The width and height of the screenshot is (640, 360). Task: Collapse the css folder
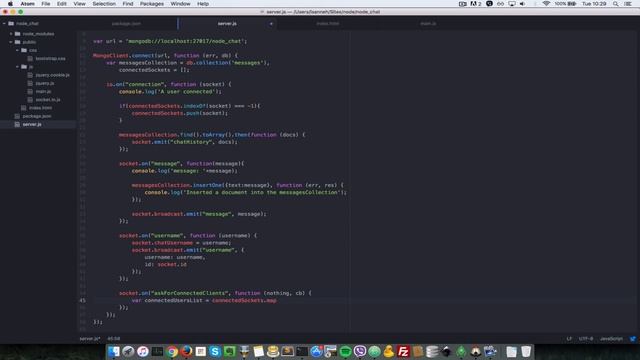[x=18, y=50]
